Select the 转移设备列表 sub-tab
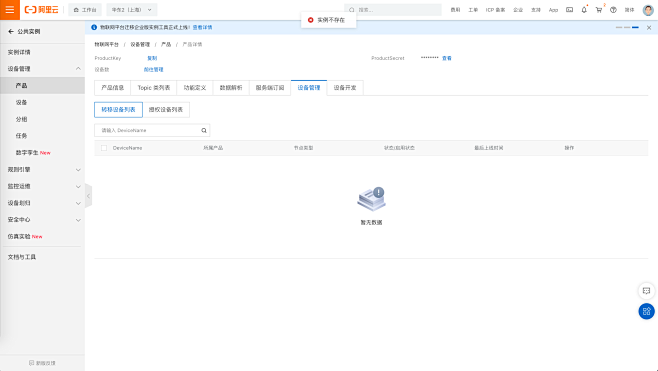 [x=118, y=110]
